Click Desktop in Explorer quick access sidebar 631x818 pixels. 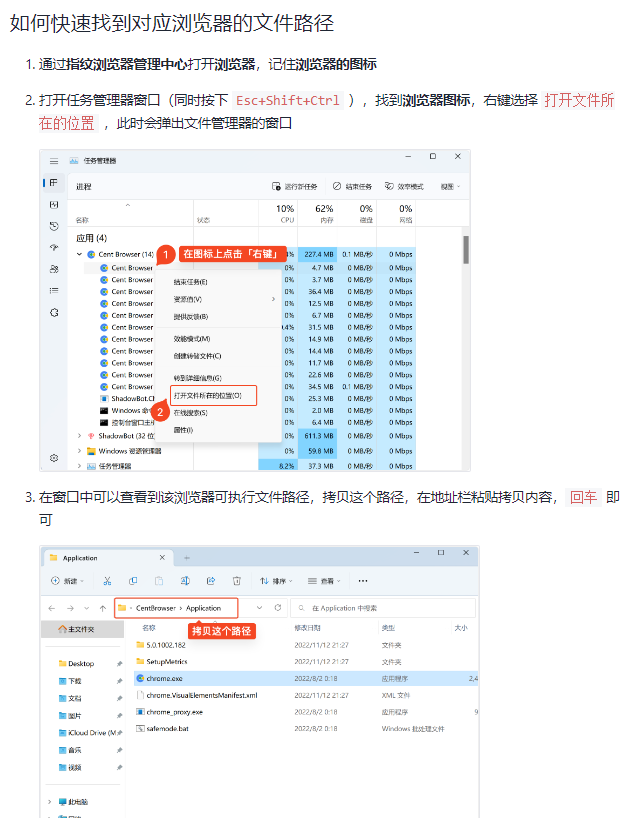pos(81,663)
